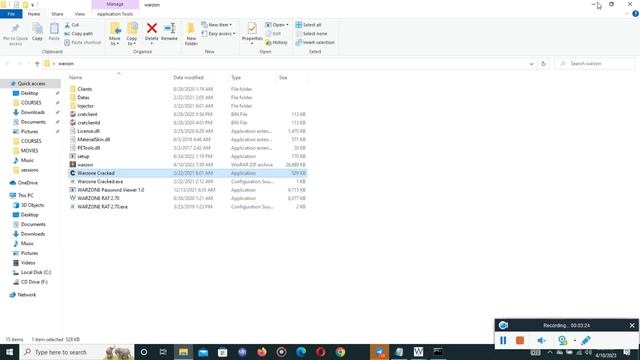Switch to the Home tab
640x360 pixels.
pyautogui.click(x=34, y=14)
